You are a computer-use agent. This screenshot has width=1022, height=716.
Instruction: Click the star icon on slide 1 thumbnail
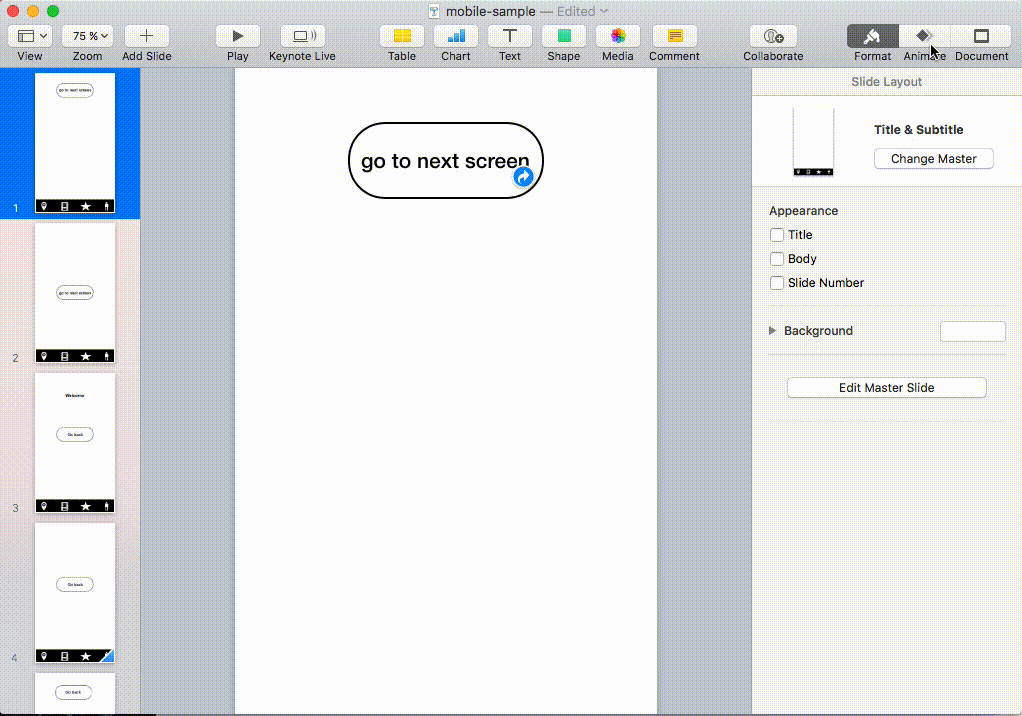[x=85, y=207]
